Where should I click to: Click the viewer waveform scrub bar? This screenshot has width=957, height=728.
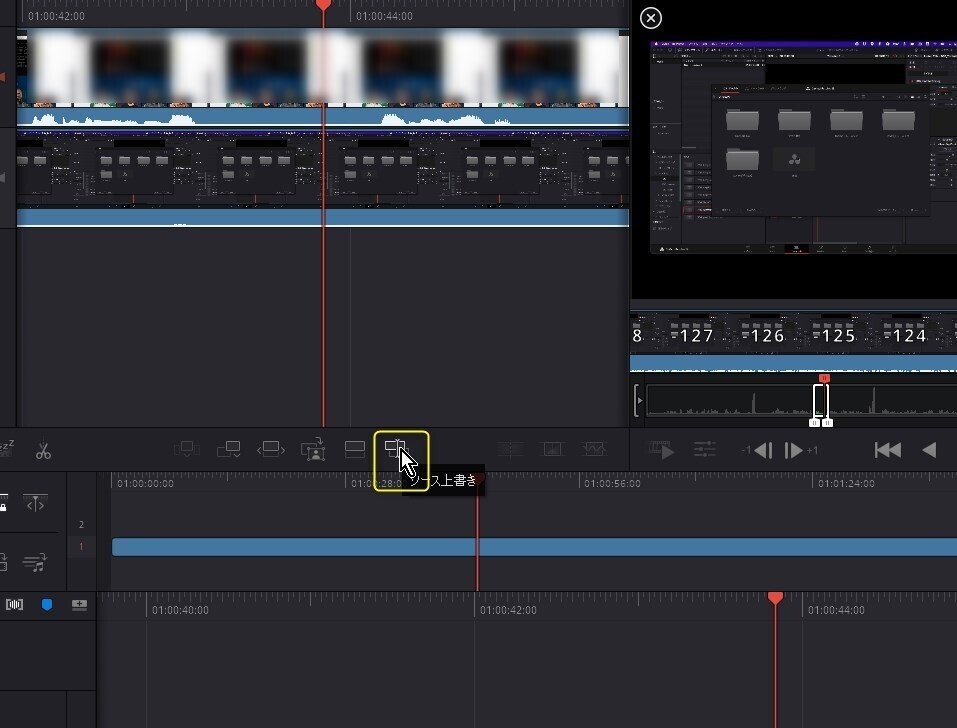[x=801, y=400]
